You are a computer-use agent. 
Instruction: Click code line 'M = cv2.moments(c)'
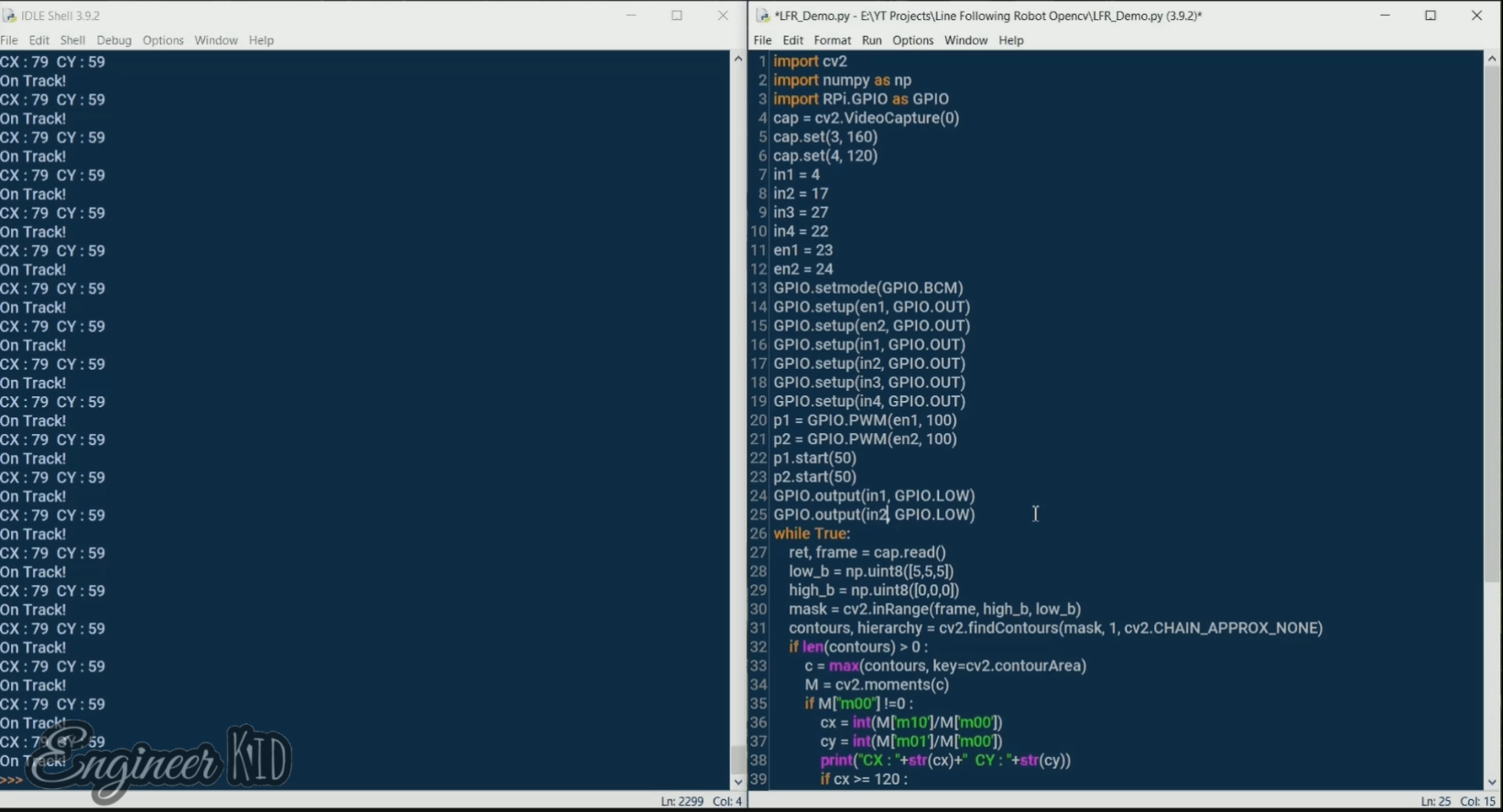877,685
